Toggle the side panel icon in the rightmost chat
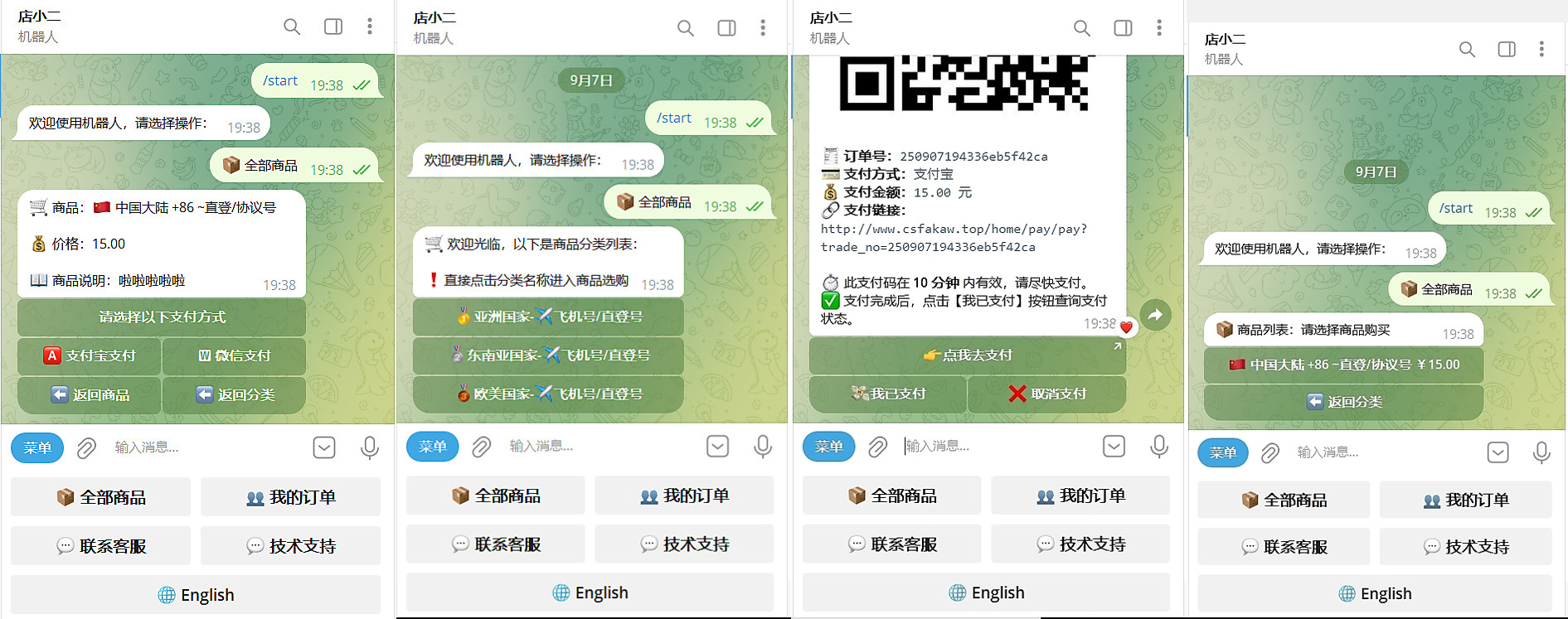Screen dimensions: 1568x619 (1507, 50)
